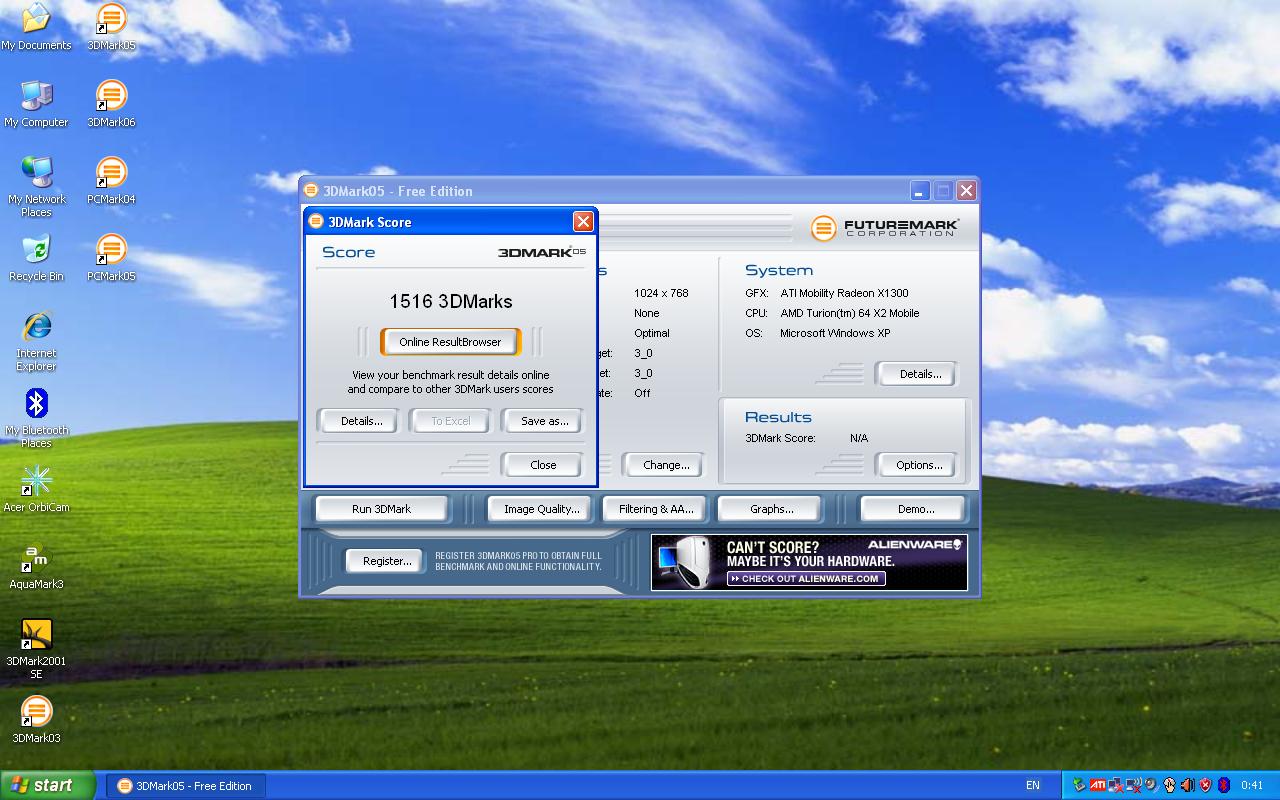Minimize the 3DMark05 main window
Image resolution: width=1280 pixels, height=800 pixels.
coord(920,190)
